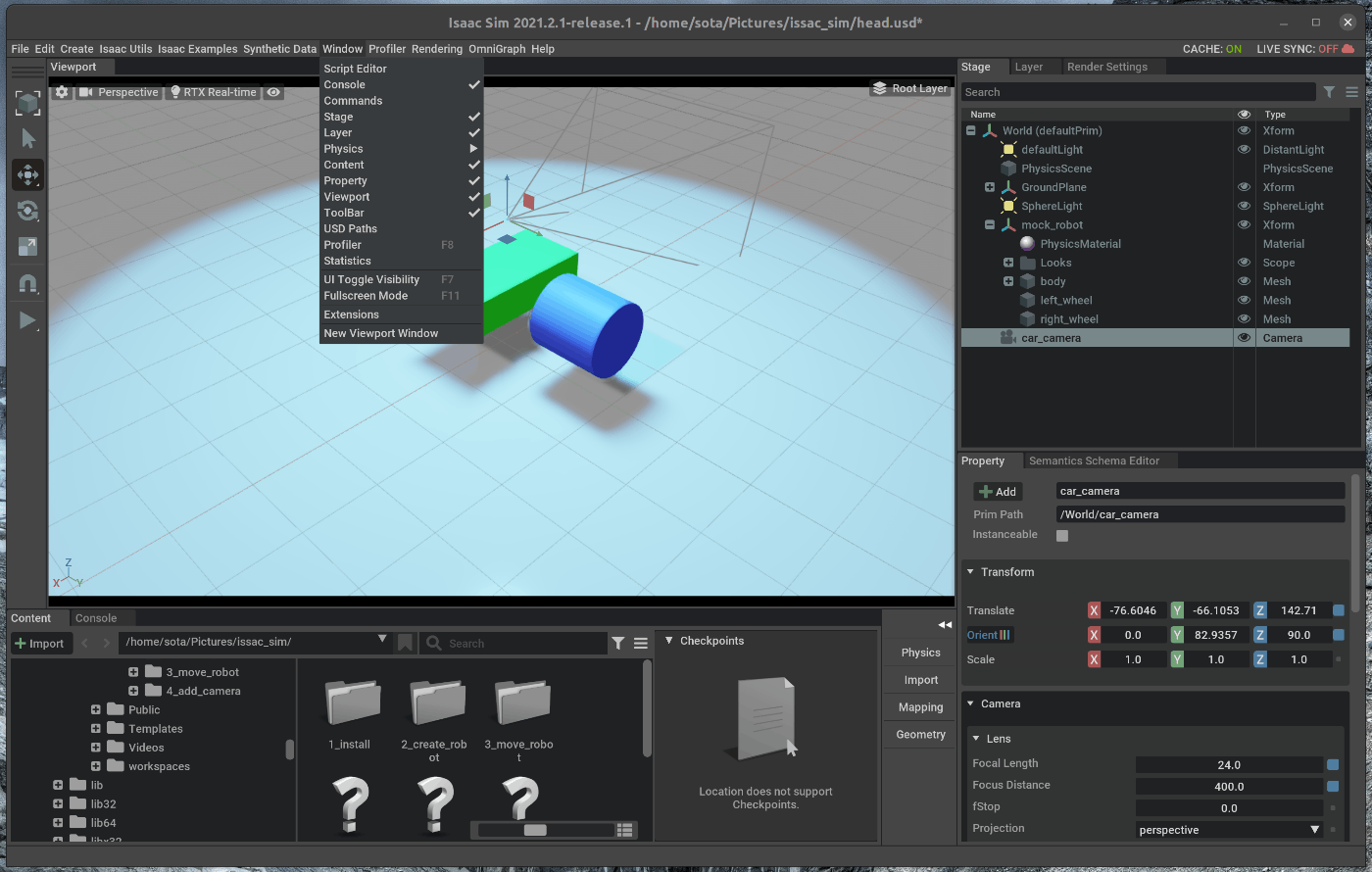This screenshot has height=872, width=1372.
Task: Bookmark the current content path
Action: (x=405, y=643)
